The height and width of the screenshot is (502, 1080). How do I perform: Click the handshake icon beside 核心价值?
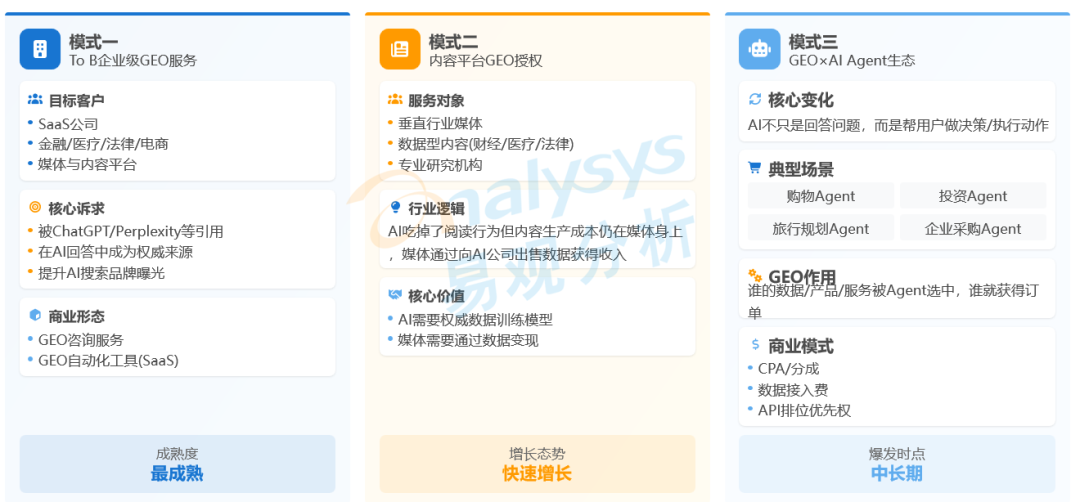[x=395, y=295]
